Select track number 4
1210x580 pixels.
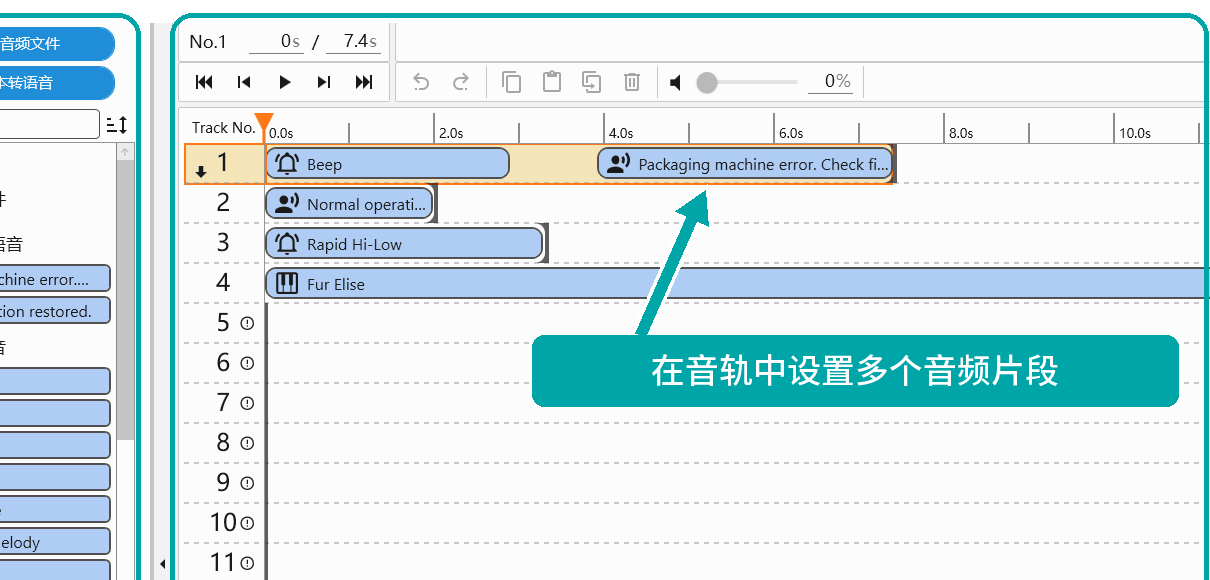[223, 283]
